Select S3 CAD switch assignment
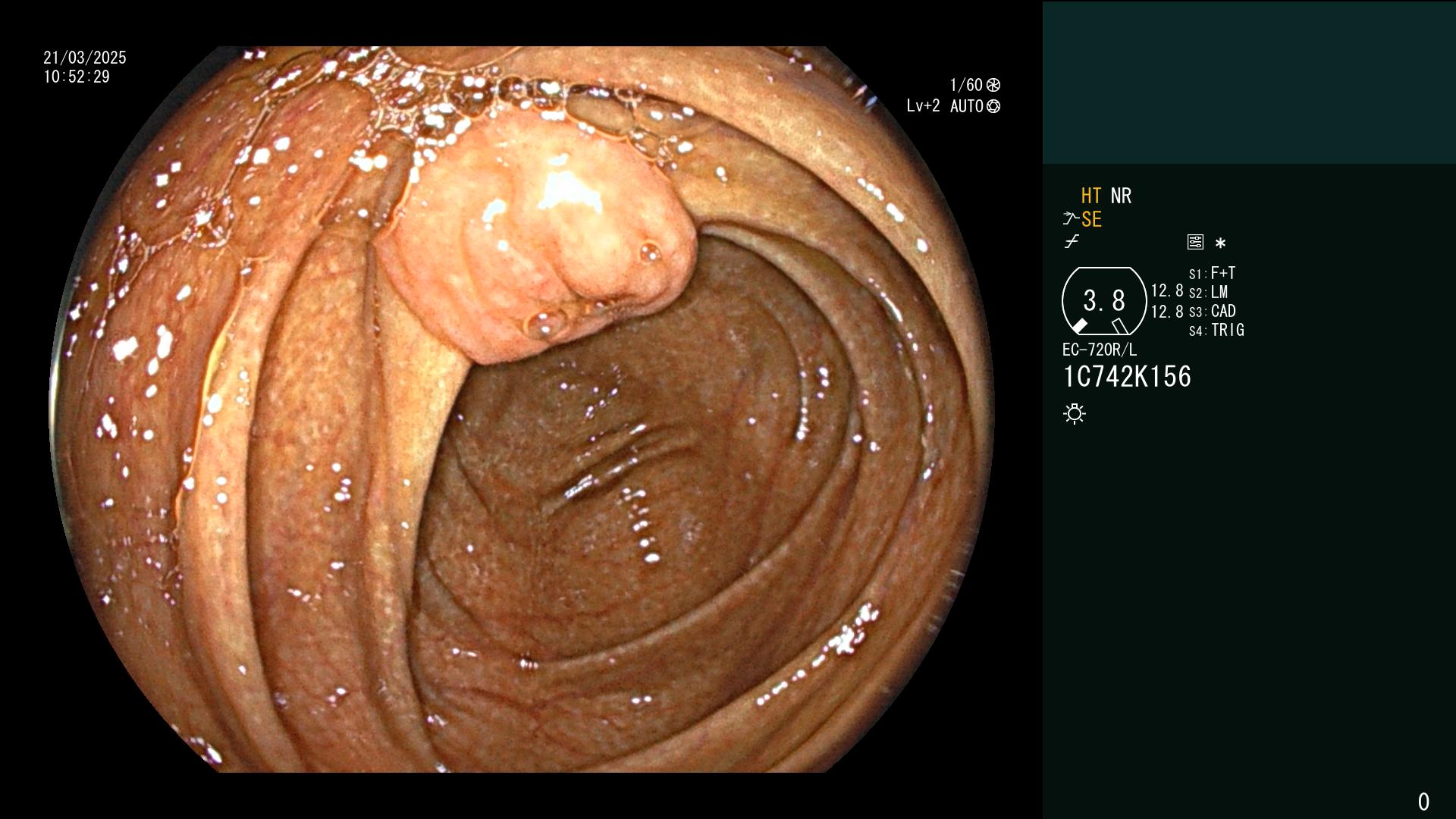 click(1212, 311)
